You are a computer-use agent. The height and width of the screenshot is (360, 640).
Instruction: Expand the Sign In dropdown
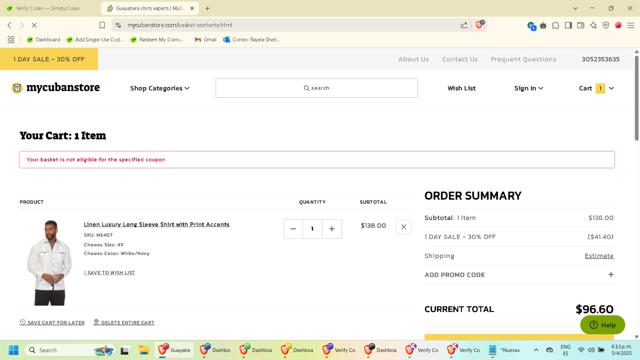pyautogui.click(x=529, y=88)
